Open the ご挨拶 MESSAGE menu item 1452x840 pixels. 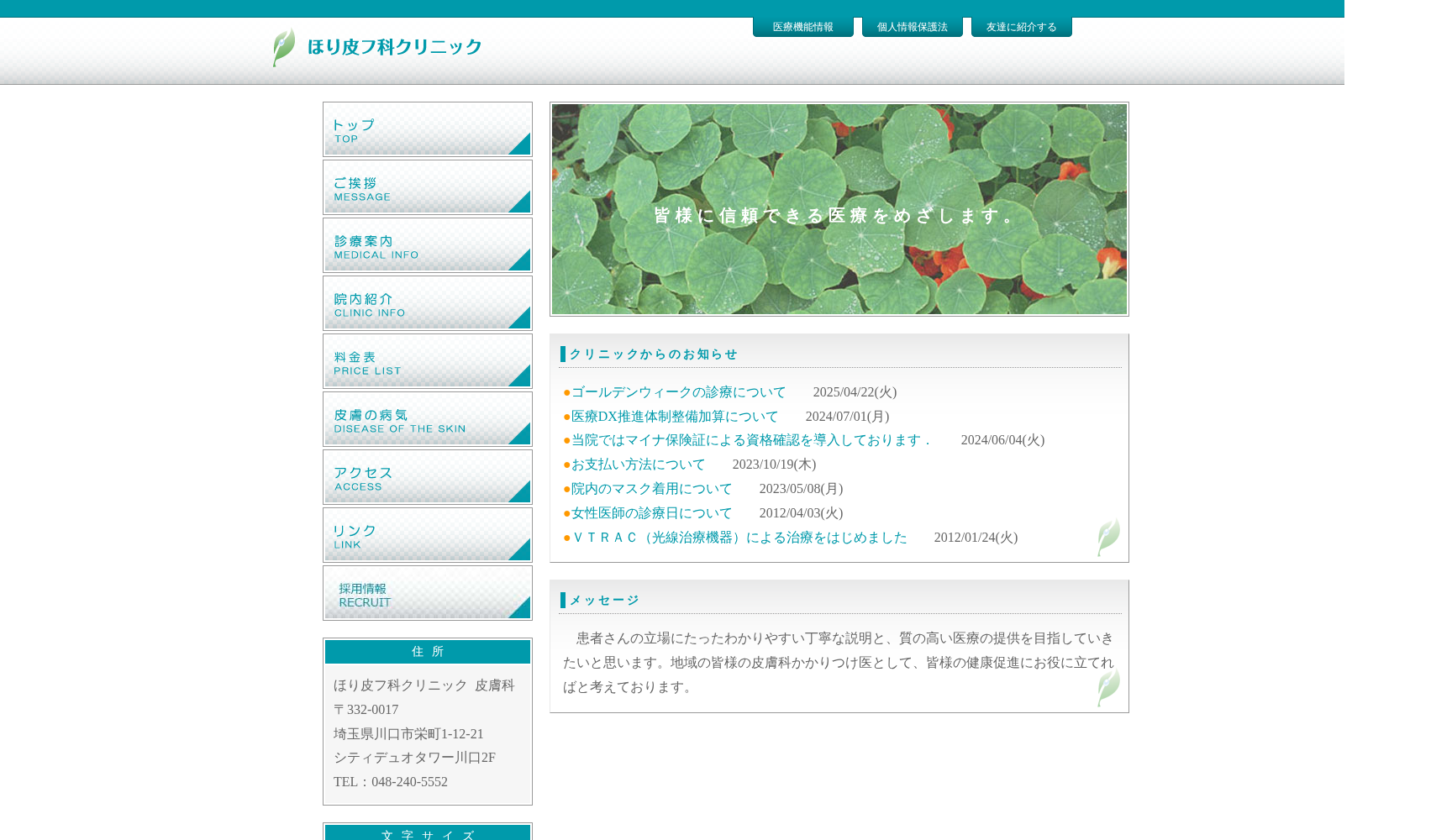click(x=427, y=186)
